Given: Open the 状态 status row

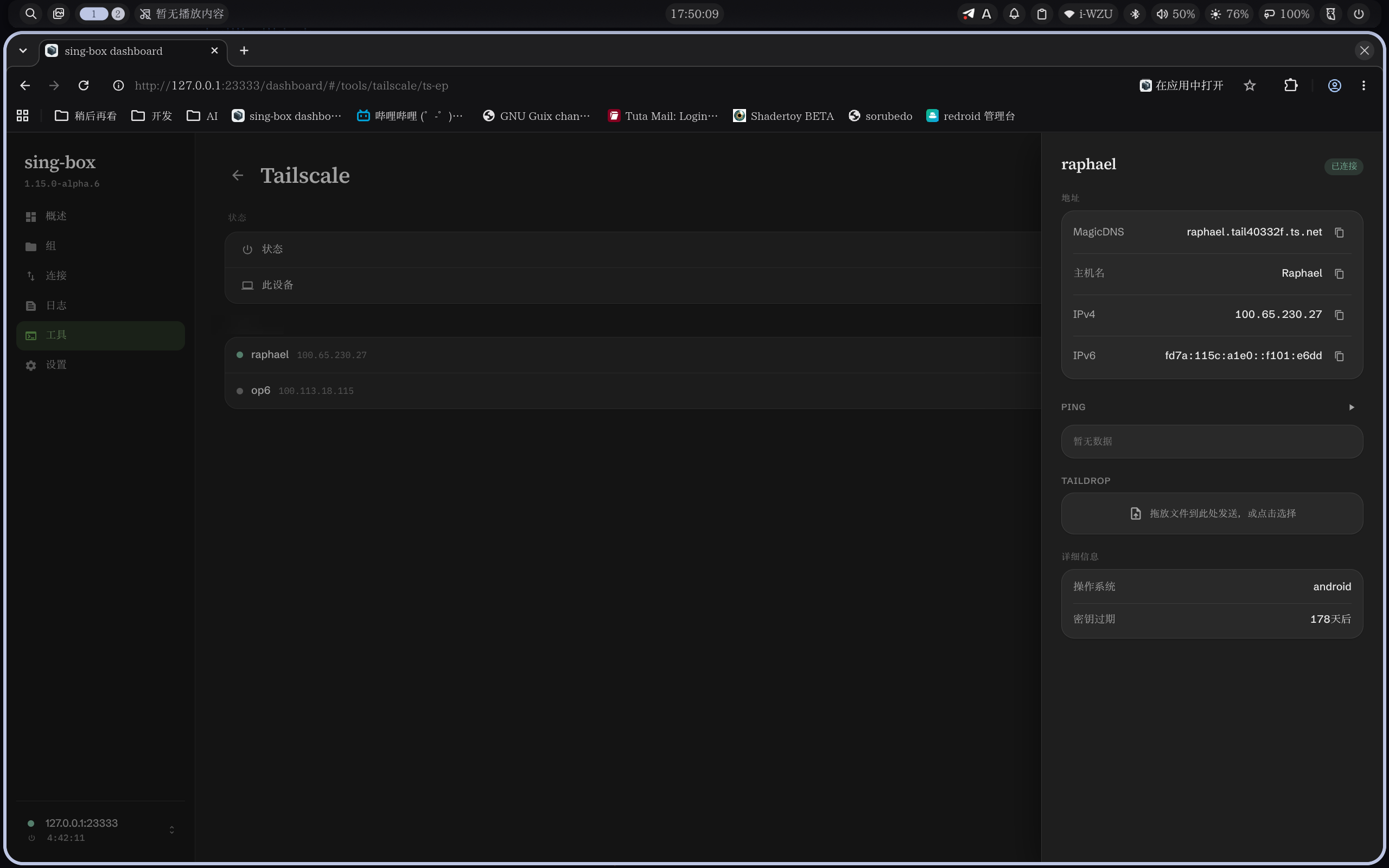Looking at the screenshot, I should [x=633, y=249].
